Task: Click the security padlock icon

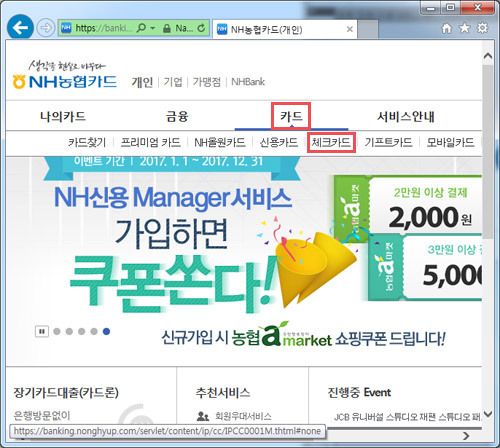Action: (167, 28)
